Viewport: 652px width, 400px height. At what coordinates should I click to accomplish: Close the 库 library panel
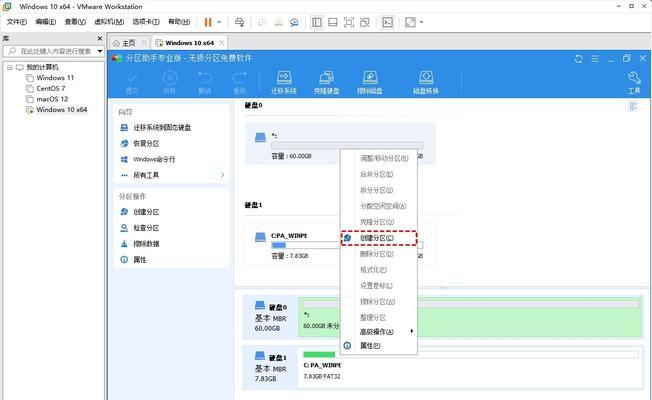click(100, 38)
